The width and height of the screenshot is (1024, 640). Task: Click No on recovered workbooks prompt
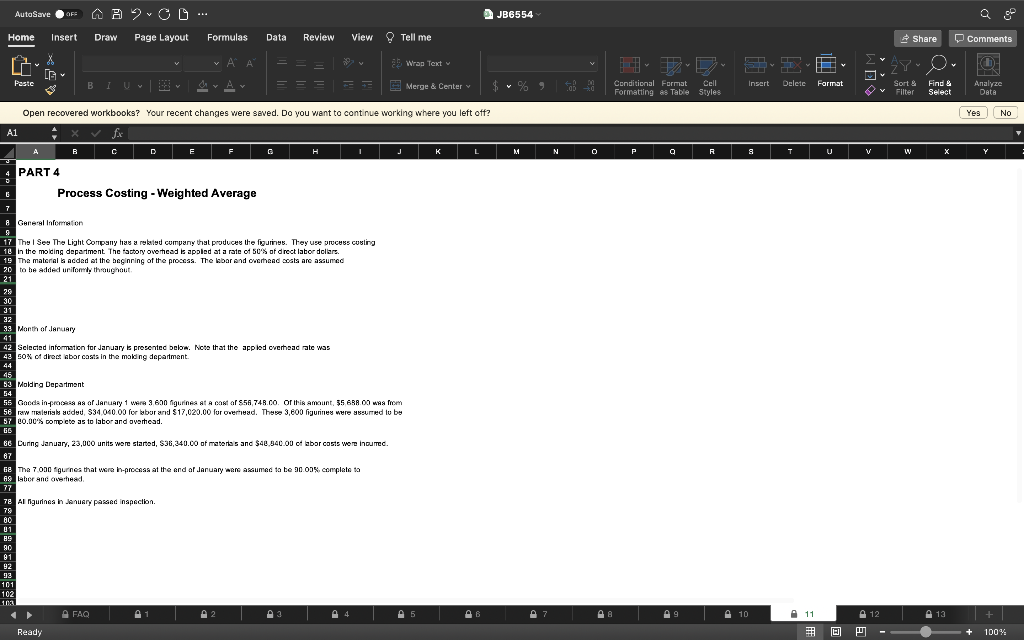(1005, 113)
